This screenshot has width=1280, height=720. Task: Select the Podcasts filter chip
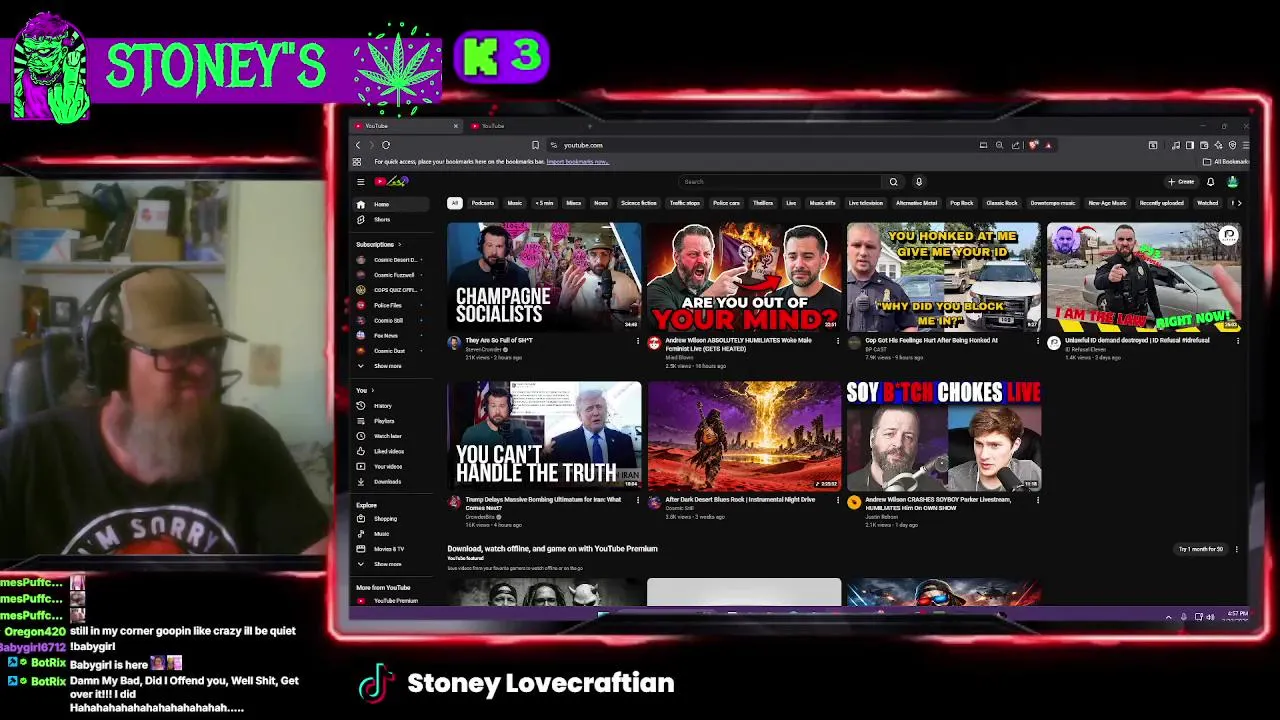[483, 203]
